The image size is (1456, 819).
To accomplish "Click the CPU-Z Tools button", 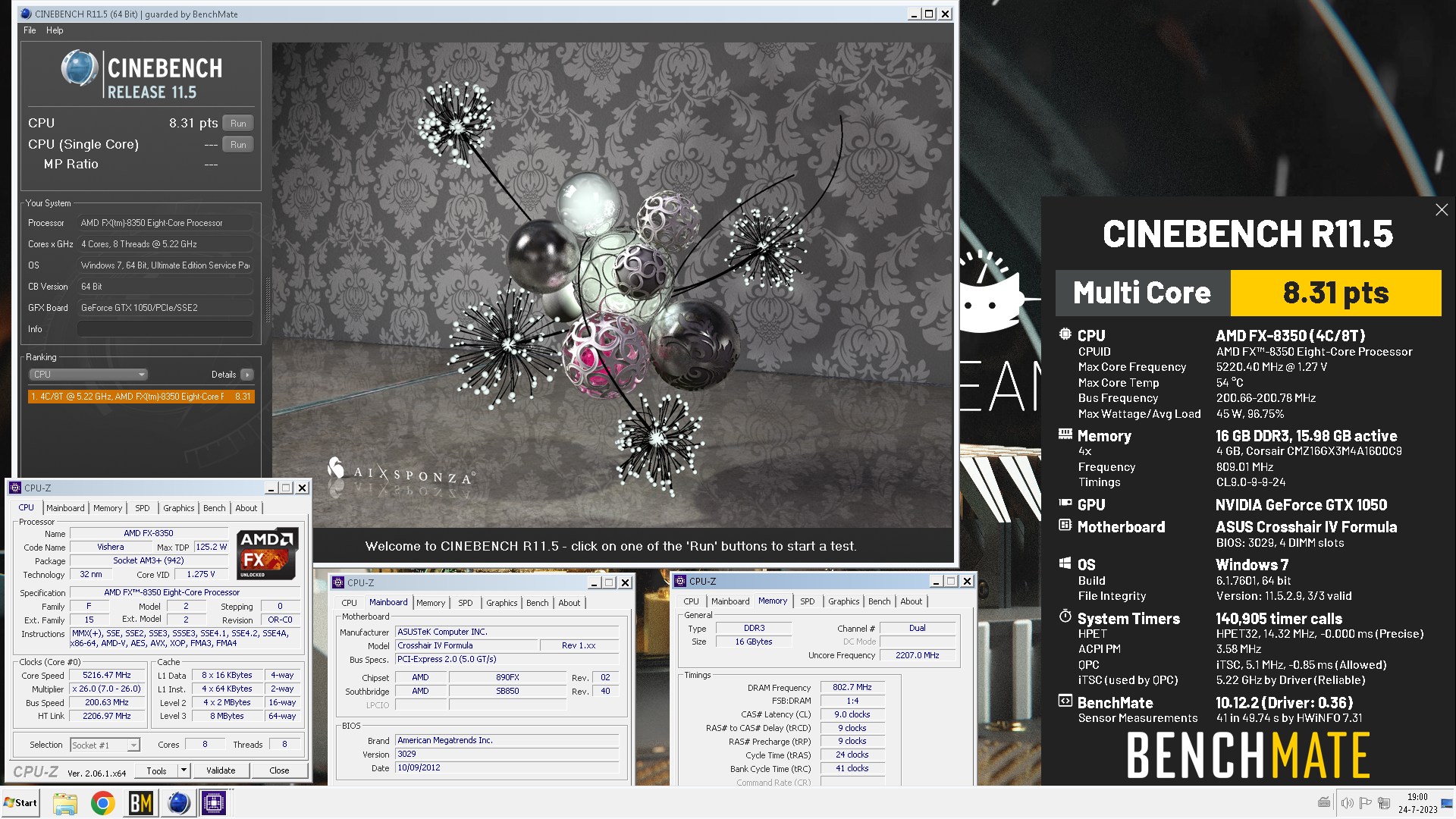I will [x=157, y=770].
